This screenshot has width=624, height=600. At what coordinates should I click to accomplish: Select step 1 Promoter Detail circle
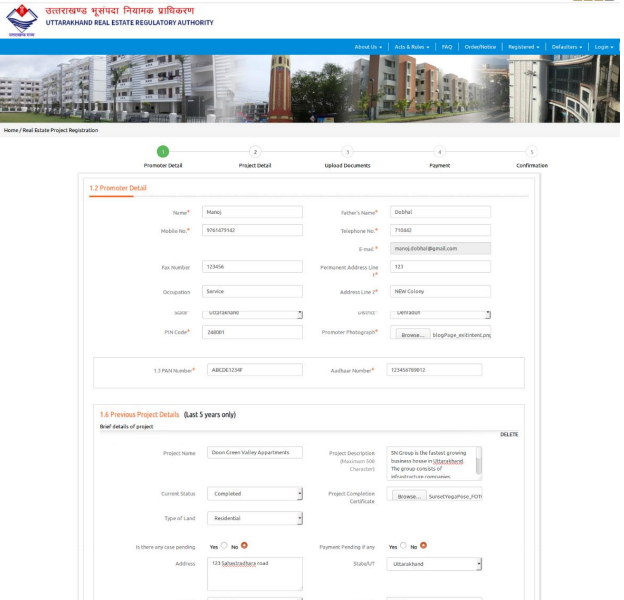163,152
